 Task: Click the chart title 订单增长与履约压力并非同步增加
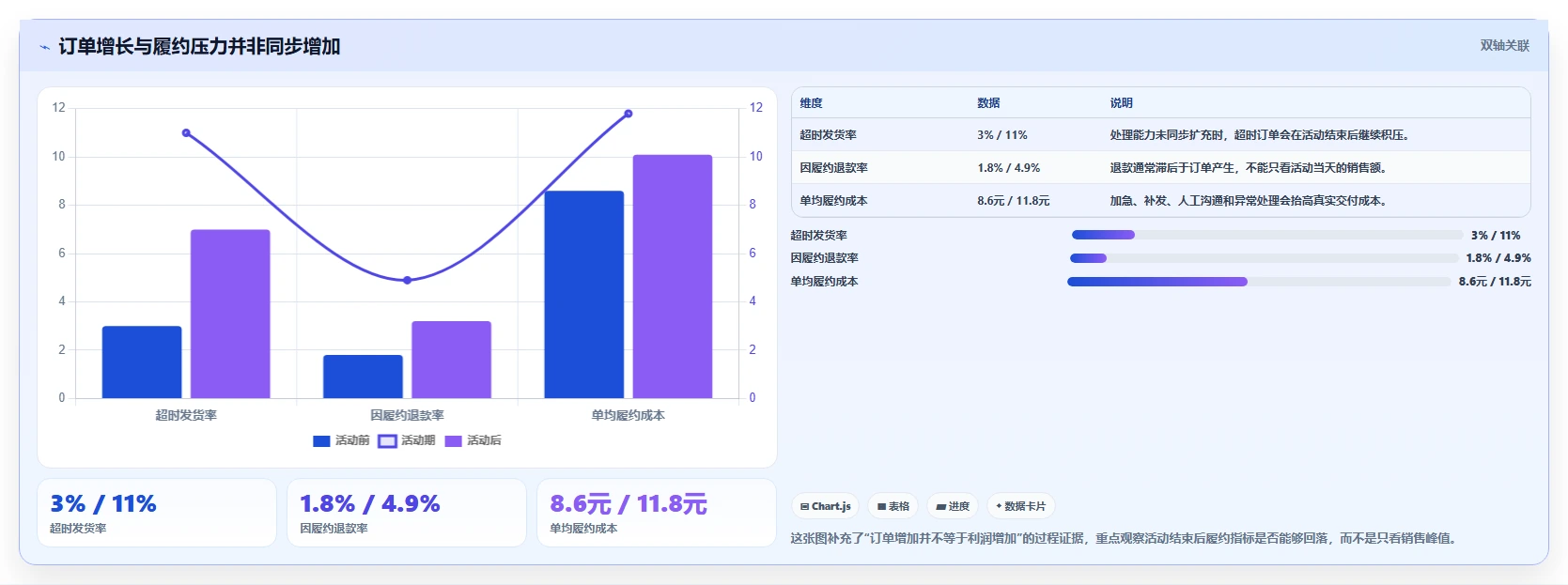(x=199, y=46)
